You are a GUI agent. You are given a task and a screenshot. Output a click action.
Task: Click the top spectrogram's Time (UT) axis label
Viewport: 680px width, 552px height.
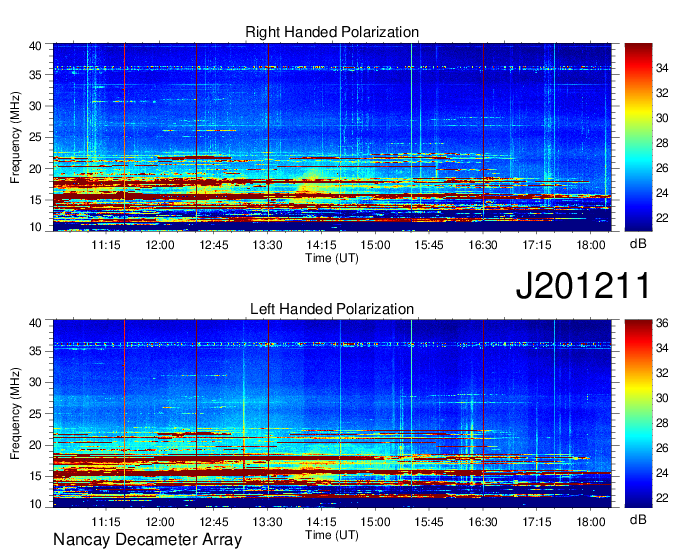click(332, 258)
